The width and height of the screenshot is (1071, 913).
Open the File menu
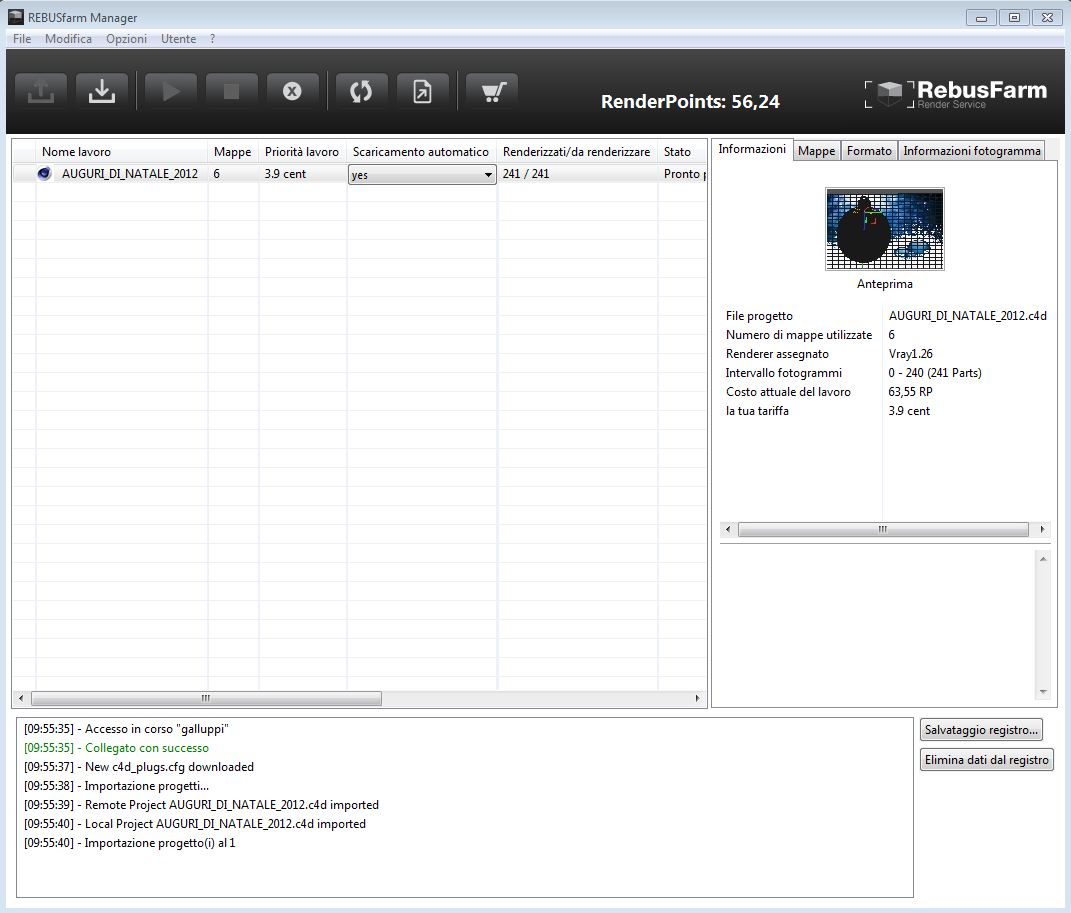pyautogui.click(x=22, y=39)
